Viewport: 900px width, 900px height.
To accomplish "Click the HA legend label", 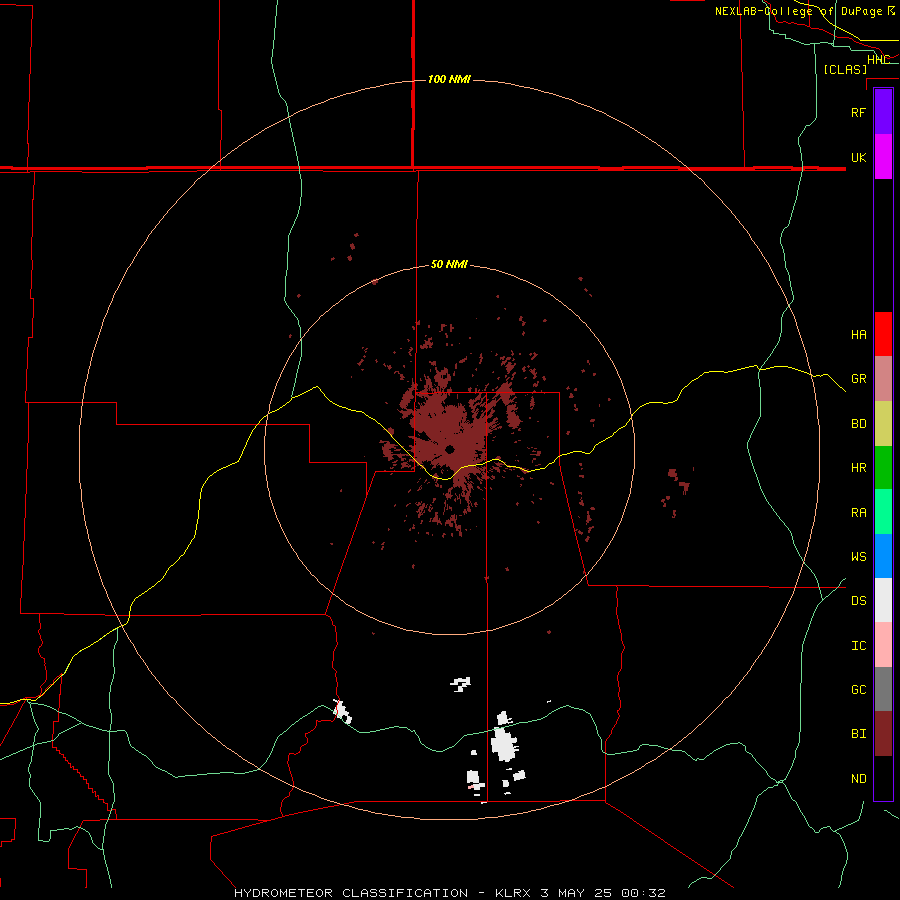I will click(x=858, y=335).
